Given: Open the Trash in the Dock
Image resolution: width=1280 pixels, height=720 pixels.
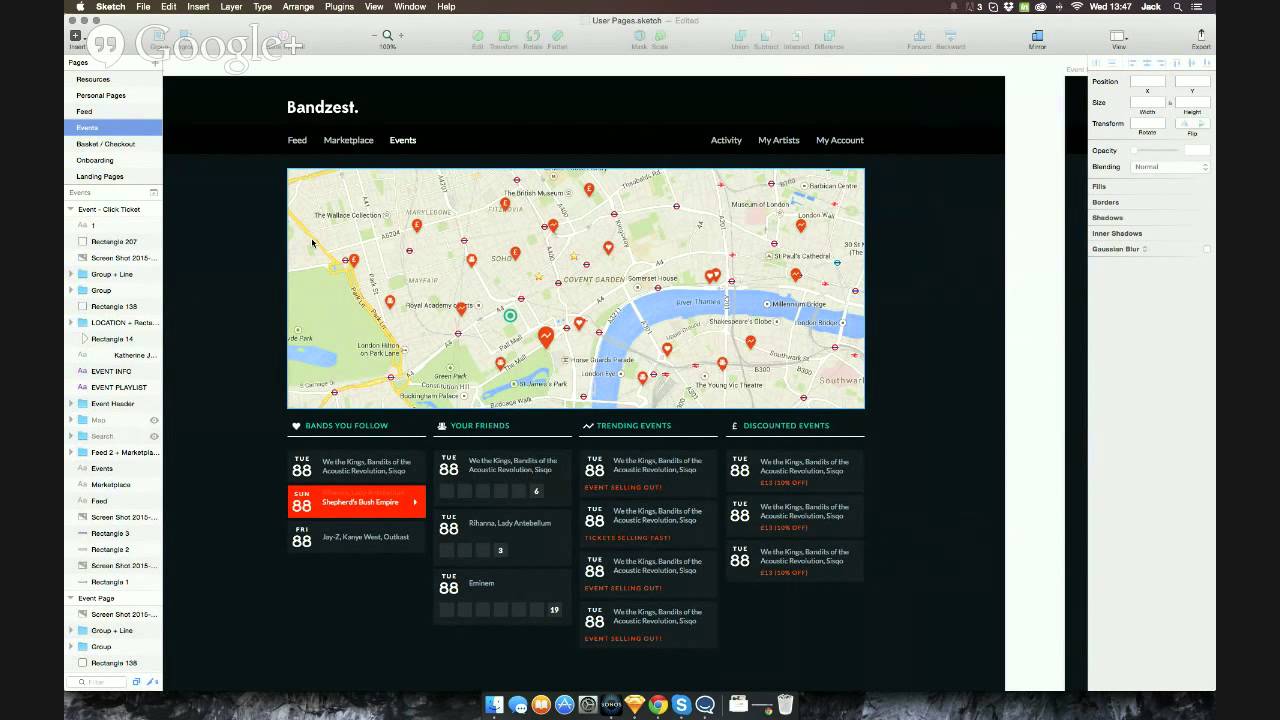Looking at the screenshot, I should point(785,705).
